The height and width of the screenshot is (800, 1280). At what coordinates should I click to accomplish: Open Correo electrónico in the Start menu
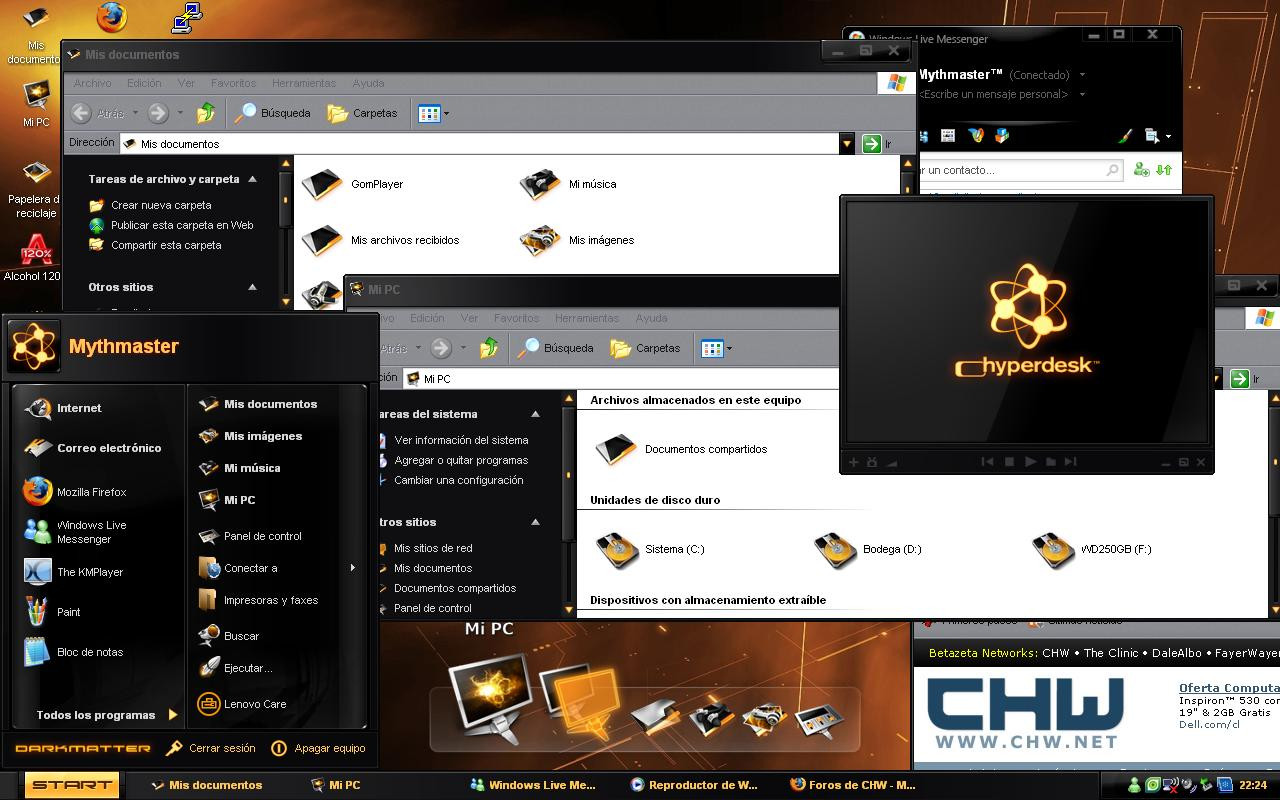pyautogui.click(x=93, y=448)
